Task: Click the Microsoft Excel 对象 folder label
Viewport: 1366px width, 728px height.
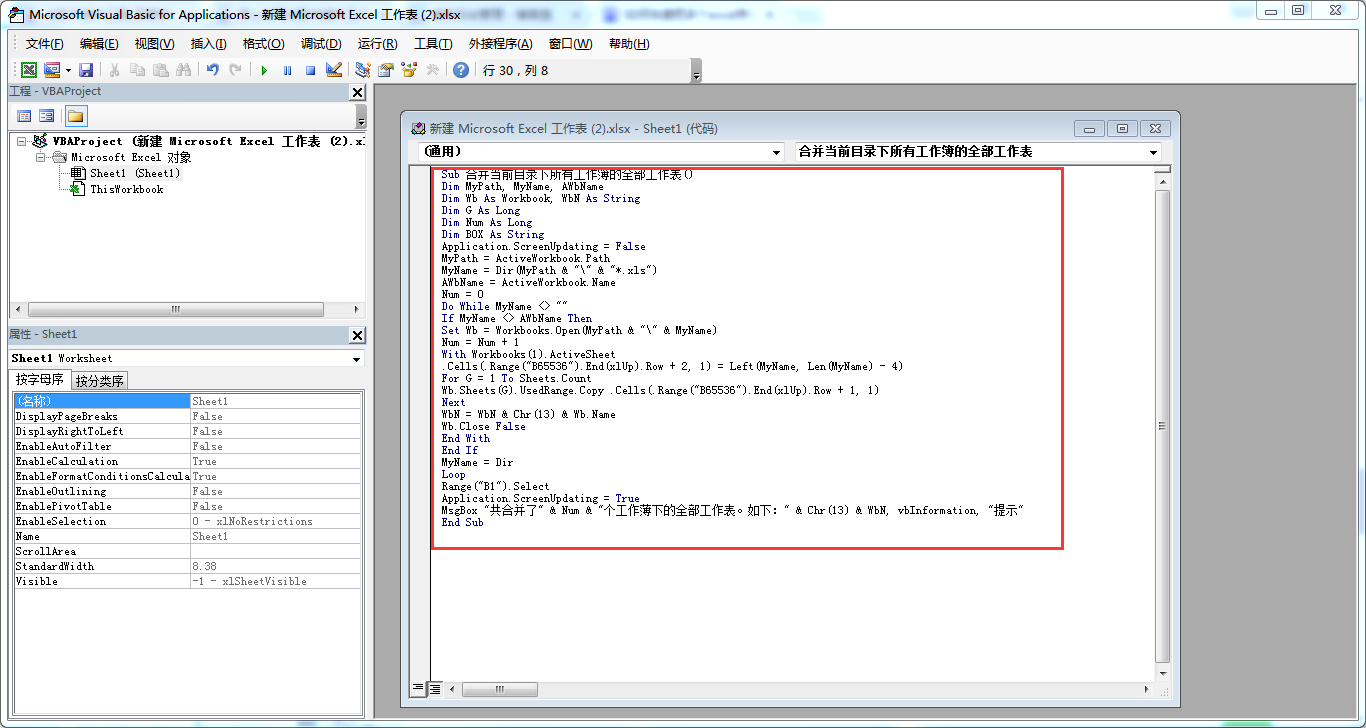Action: coord(131,157)
